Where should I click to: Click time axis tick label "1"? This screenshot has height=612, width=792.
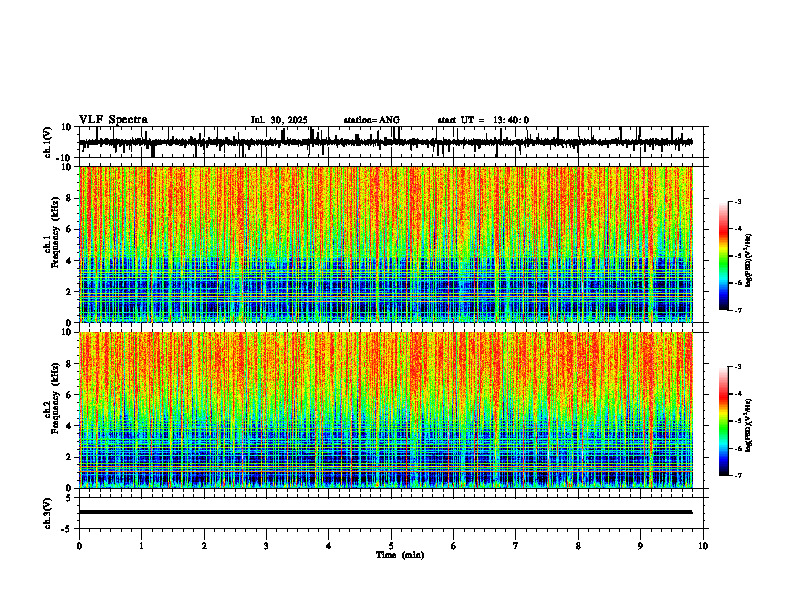141,546
